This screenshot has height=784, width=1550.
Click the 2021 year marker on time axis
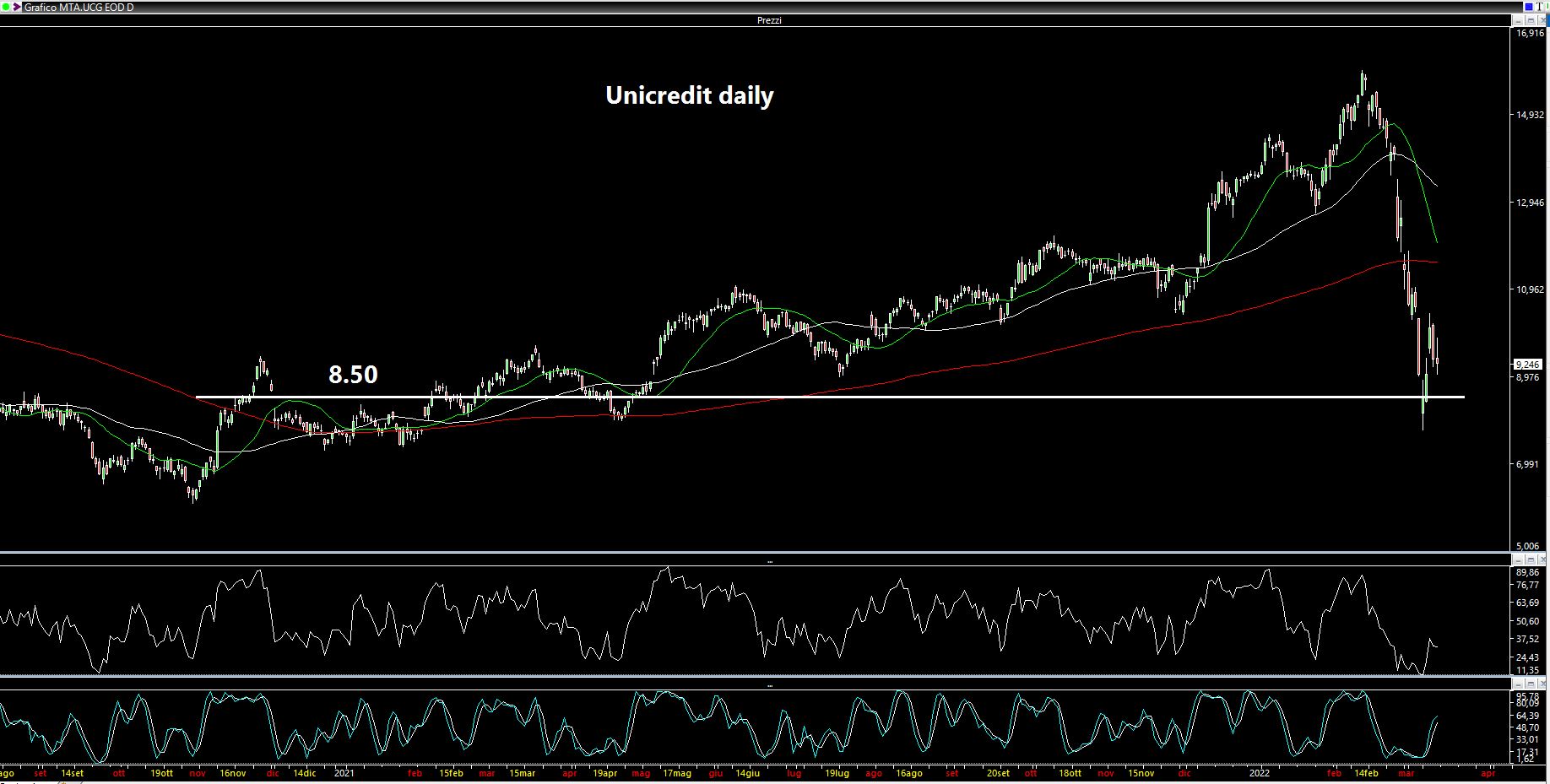[344, 773]
